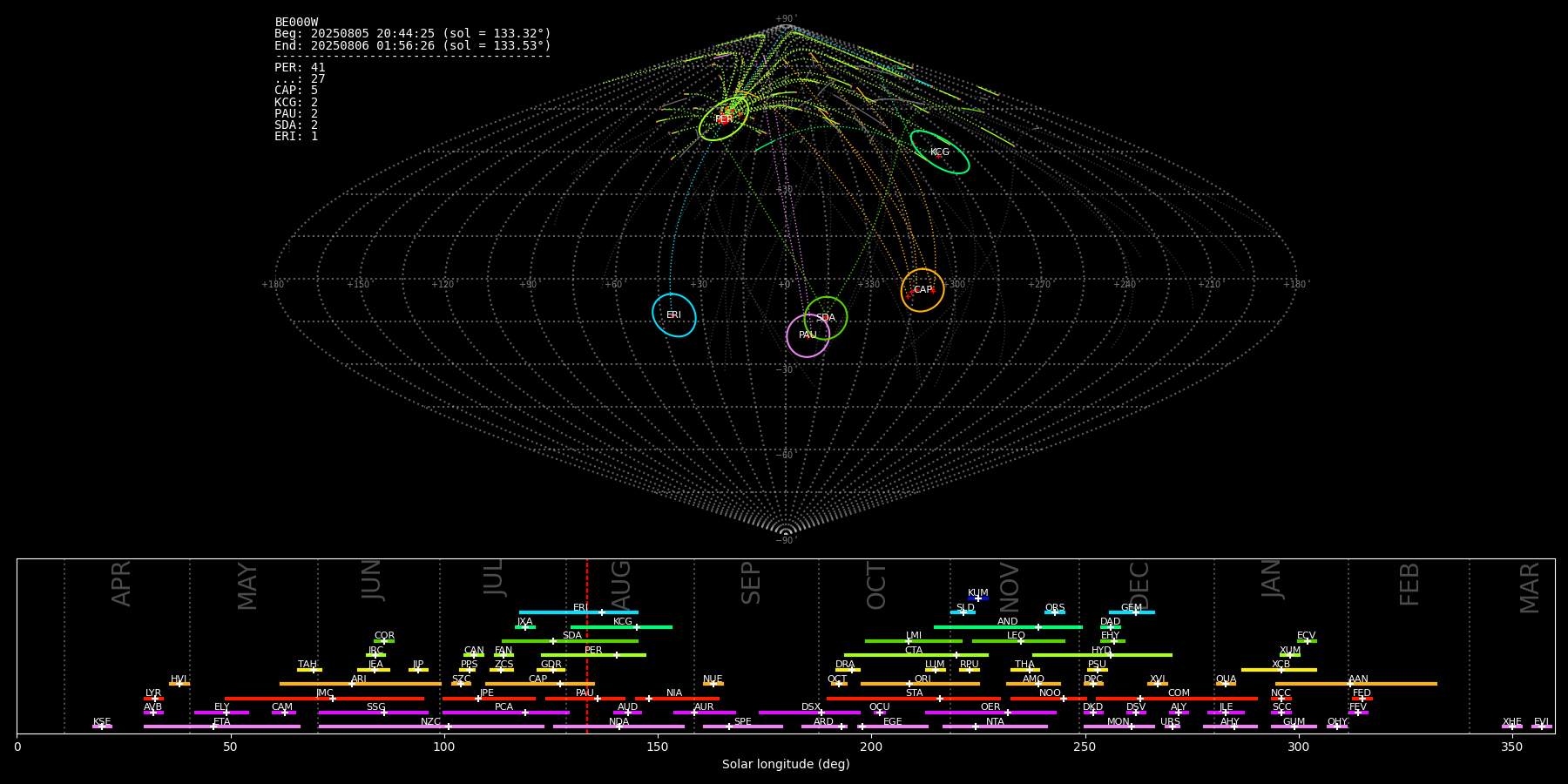The width and height of the screenshot is (1568, 784).
Task: Click the KCG: 2 count entry
Action: coord(296,103)
